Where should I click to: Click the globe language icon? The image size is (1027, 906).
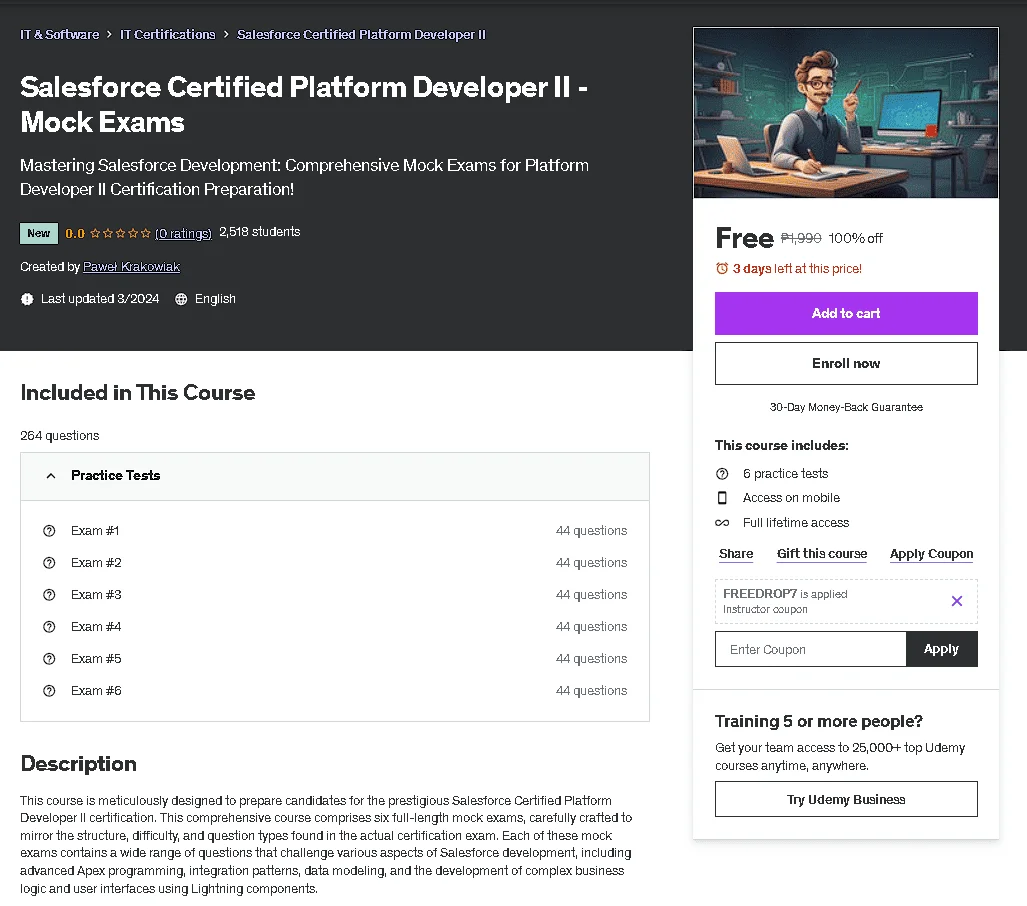click(x=181, y=299)
